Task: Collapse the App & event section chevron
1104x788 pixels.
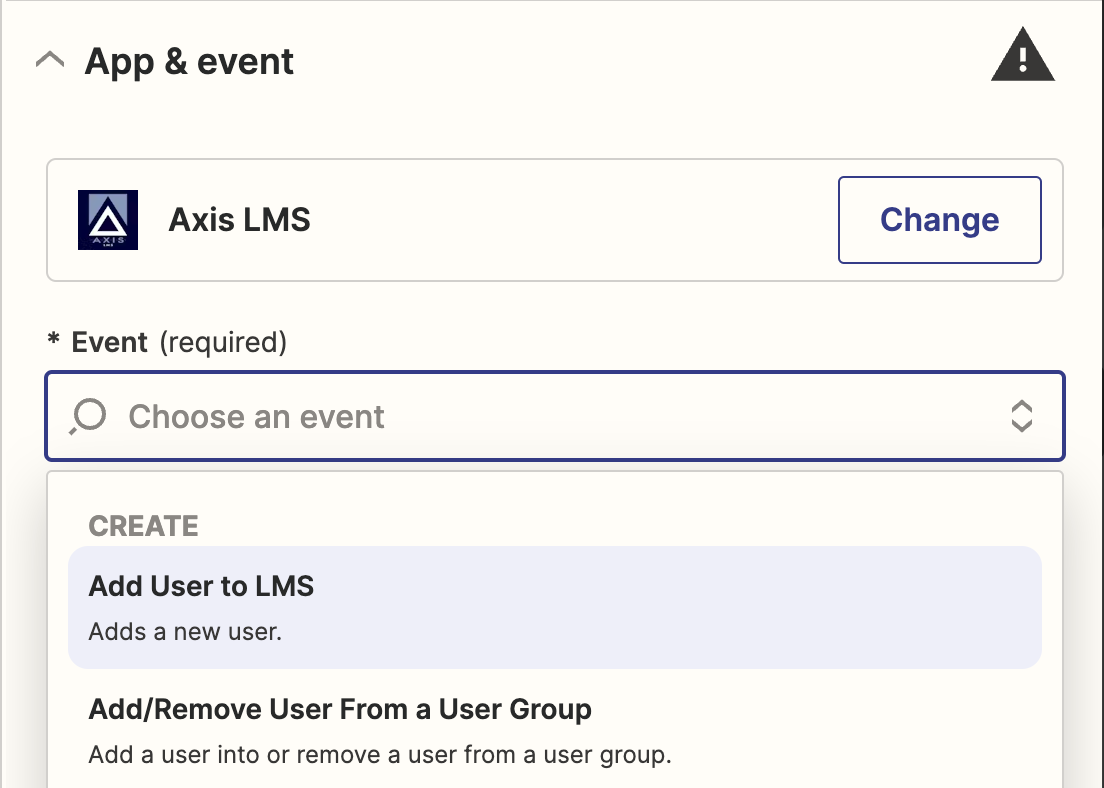Action: [50, 61]
